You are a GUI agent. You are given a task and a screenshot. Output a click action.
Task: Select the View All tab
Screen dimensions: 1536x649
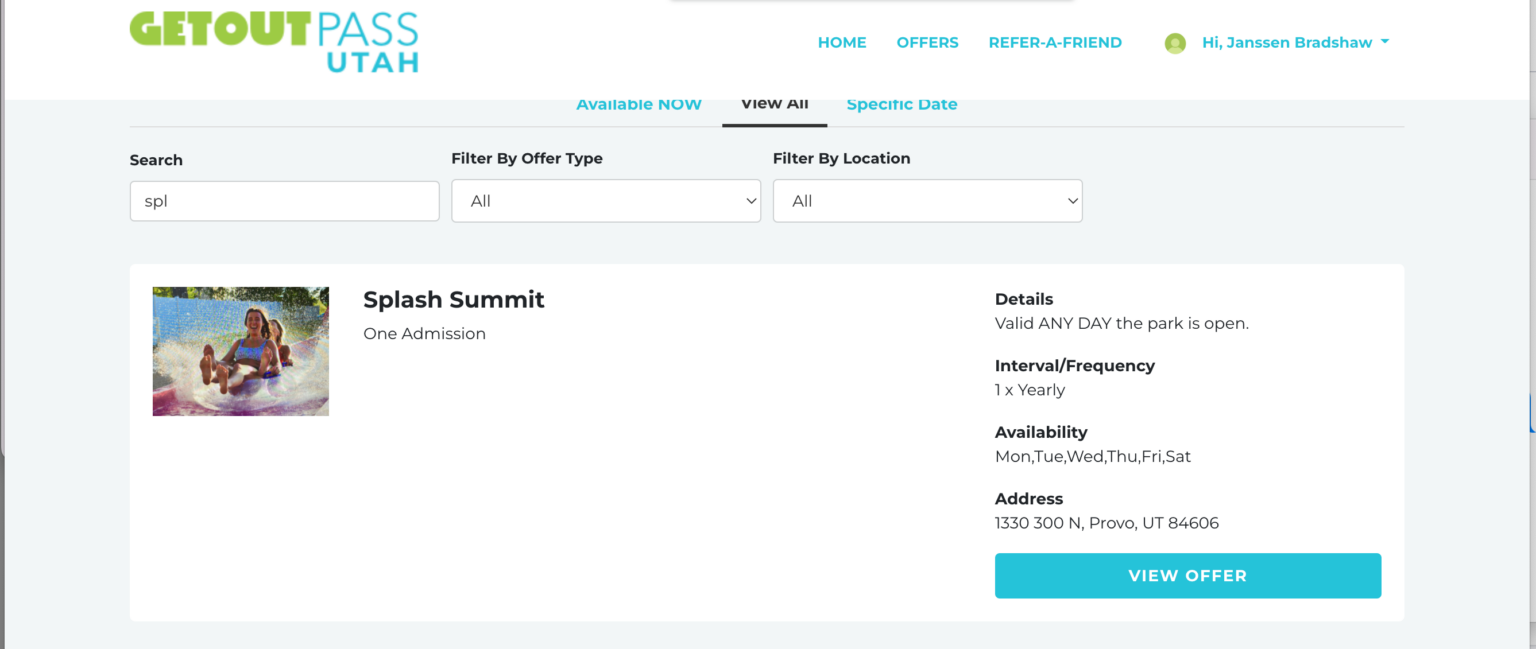click(x=774, y=104)
